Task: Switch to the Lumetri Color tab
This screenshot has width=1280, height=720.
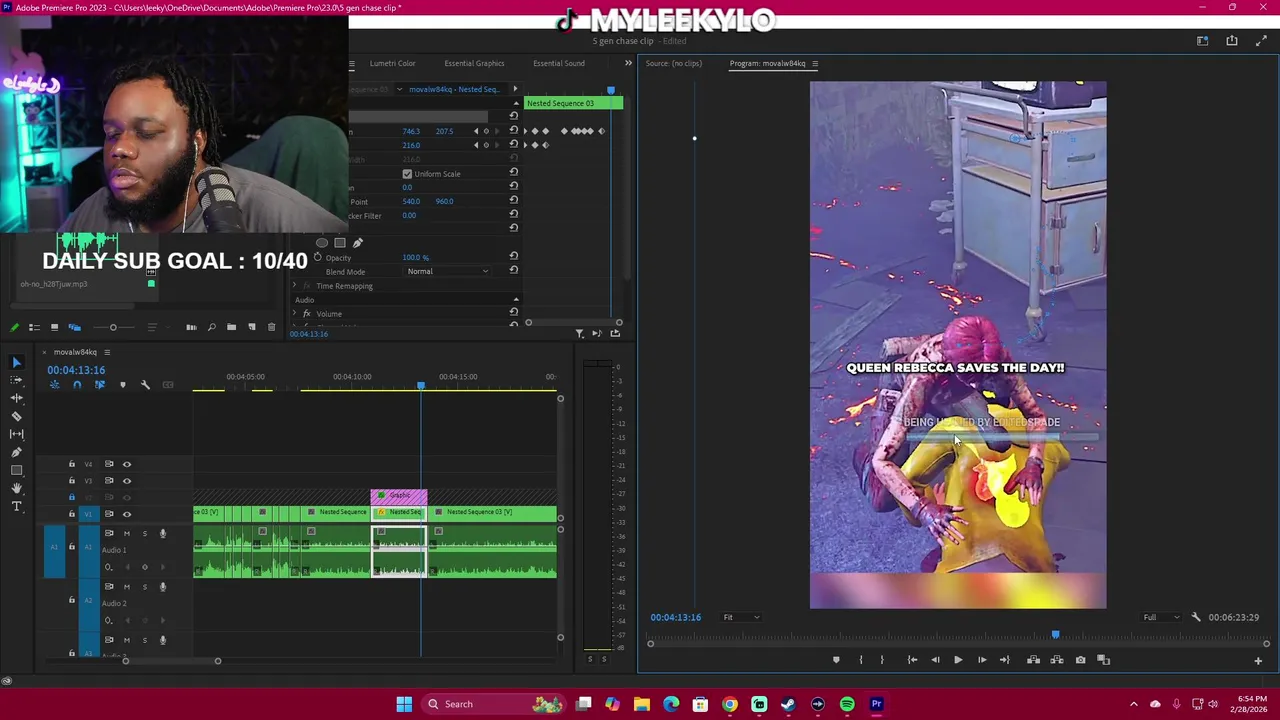Action: tap(392, 63)
